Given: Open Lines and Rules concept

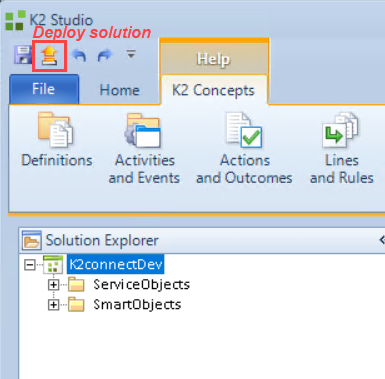Looking at the screenshot, I should tap(342, 149).
